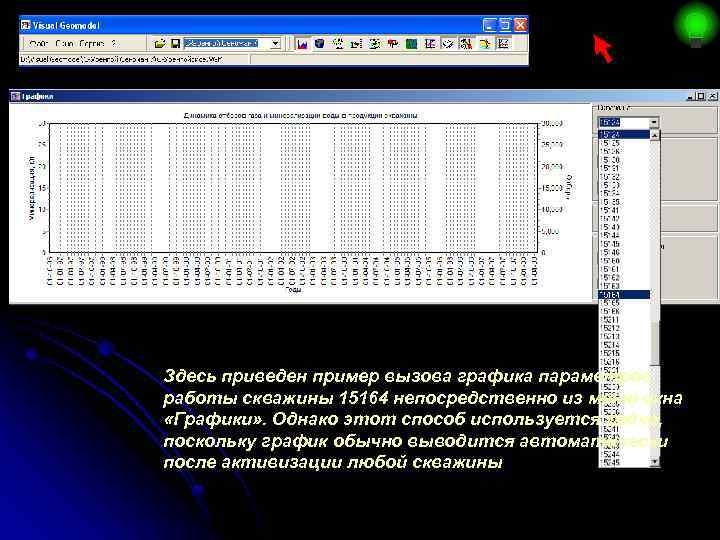Select well 15124 at the top of the list

[624, 135]
